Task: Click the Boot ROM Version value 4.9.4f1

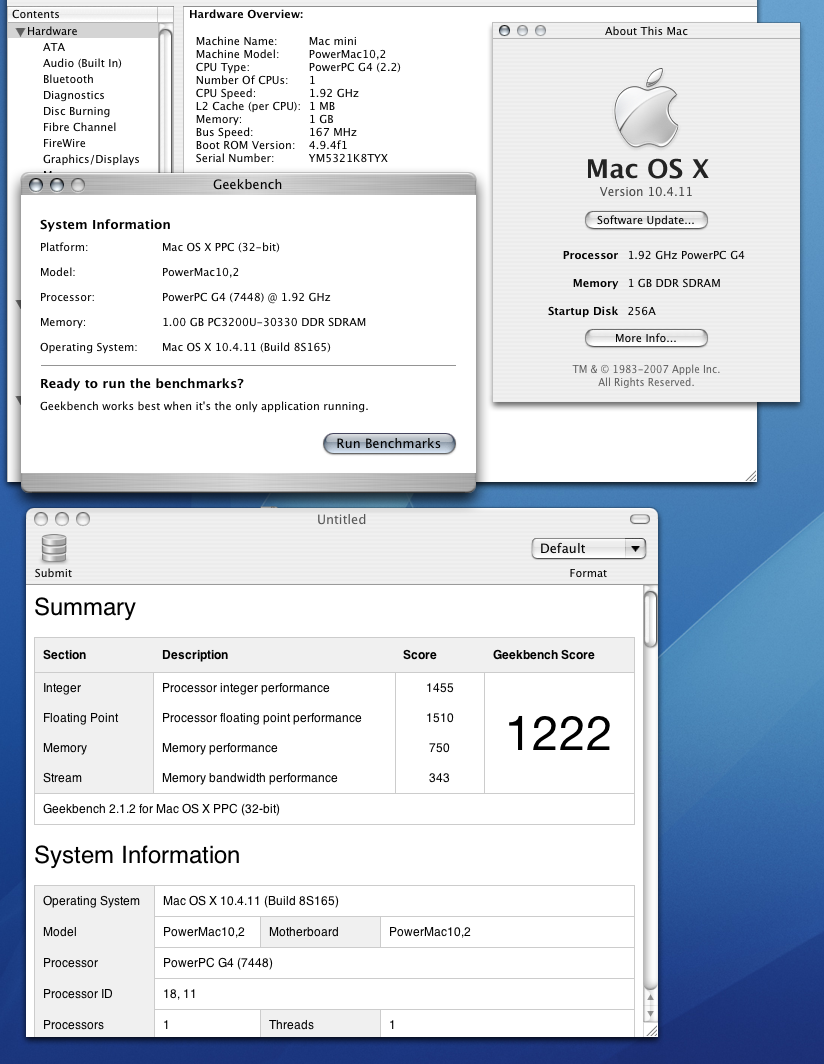Action: [x=328, y=145]
